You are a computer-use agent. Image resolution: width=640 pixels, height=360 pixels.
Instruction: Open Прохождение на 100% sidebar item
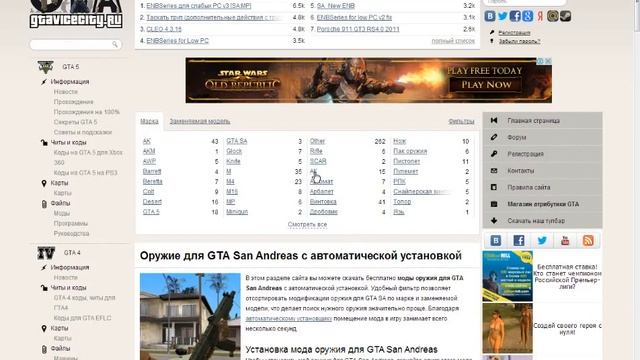click(87, 112)
